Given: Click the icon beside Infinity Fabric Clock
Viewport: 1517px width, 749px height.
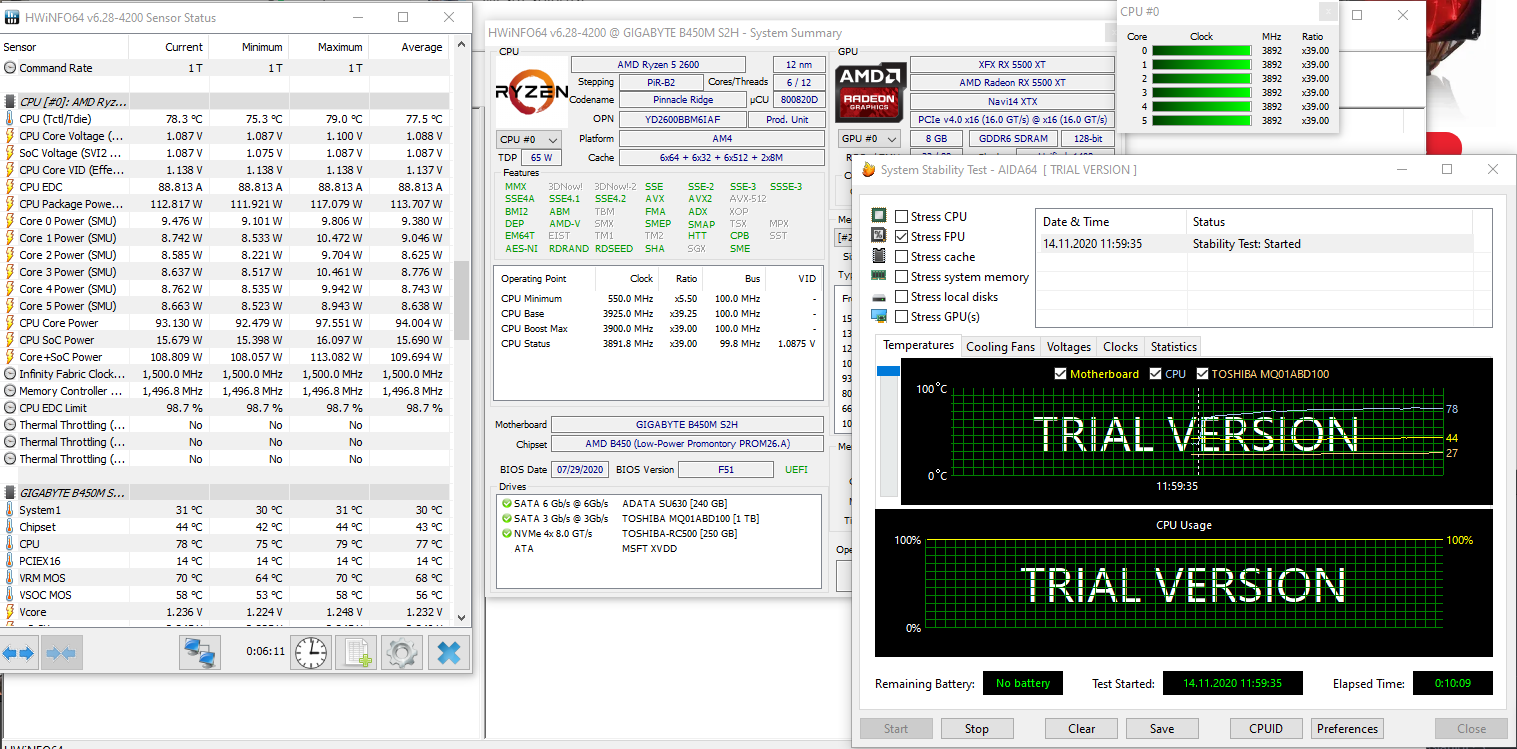Looking at the screenshot, I should pyautogui.click(x=10, y=374).
